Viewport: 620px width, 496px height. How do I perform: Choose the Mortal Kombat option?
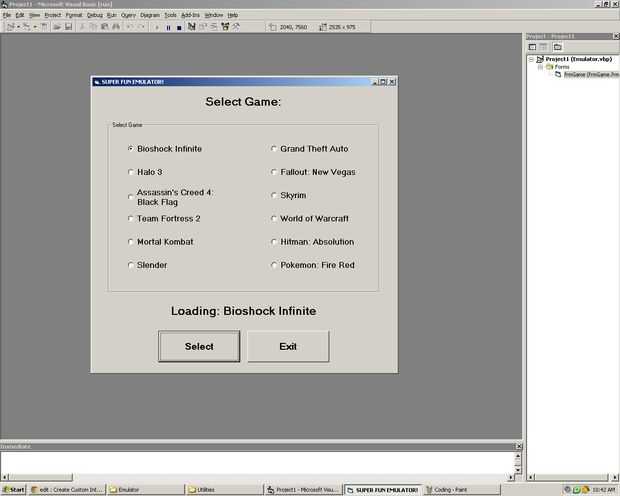tap(130, 242)
